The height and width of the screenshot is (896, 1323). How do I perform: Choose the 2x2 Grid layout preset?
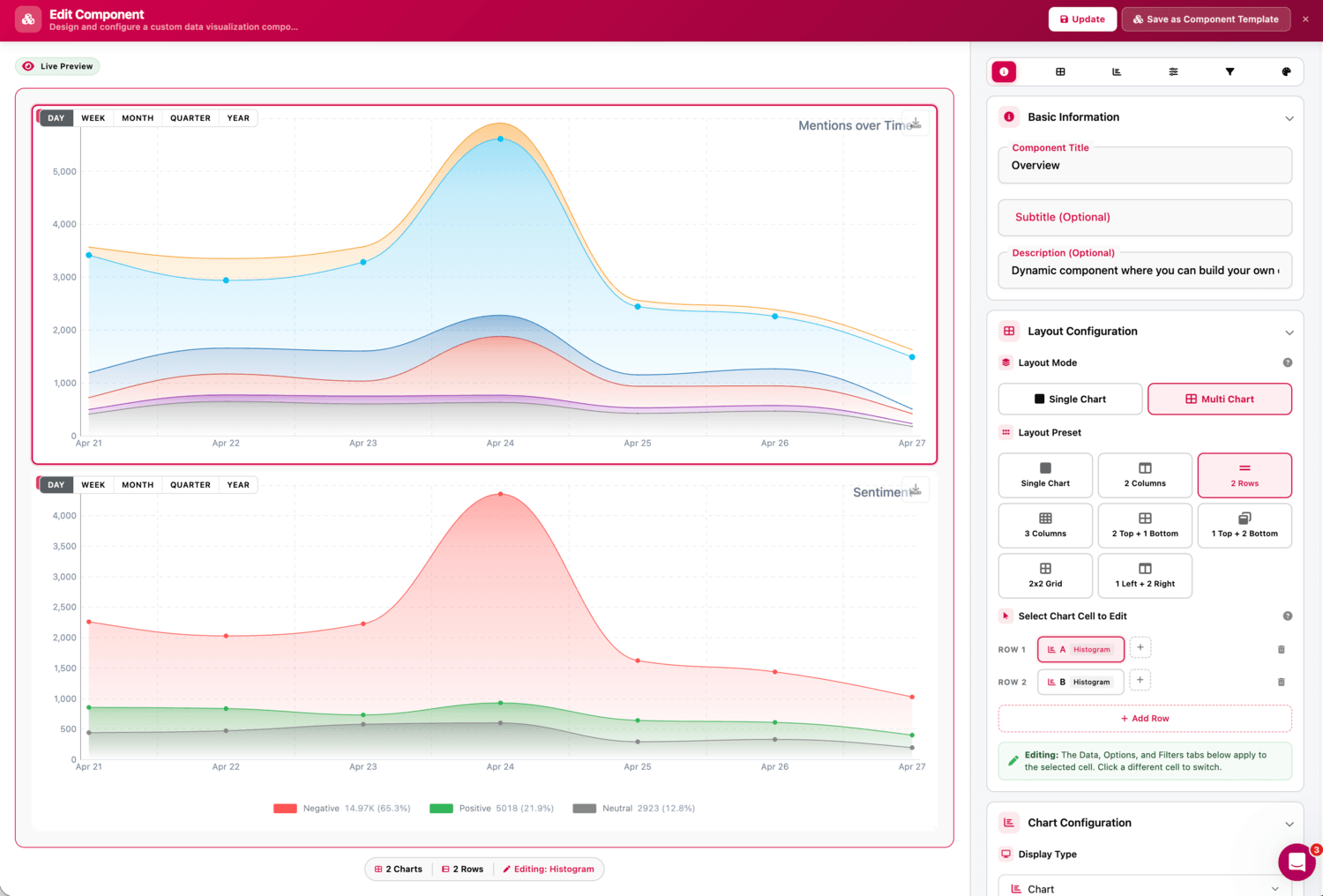point(1045,575)
